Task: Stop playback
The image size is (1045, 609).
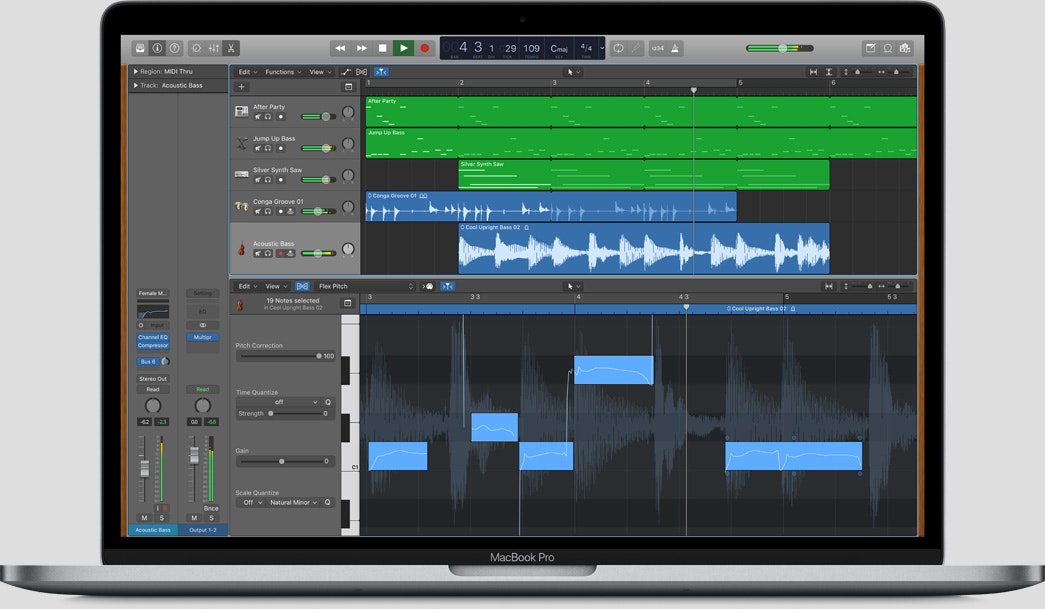Action: [x=383, y=48]
